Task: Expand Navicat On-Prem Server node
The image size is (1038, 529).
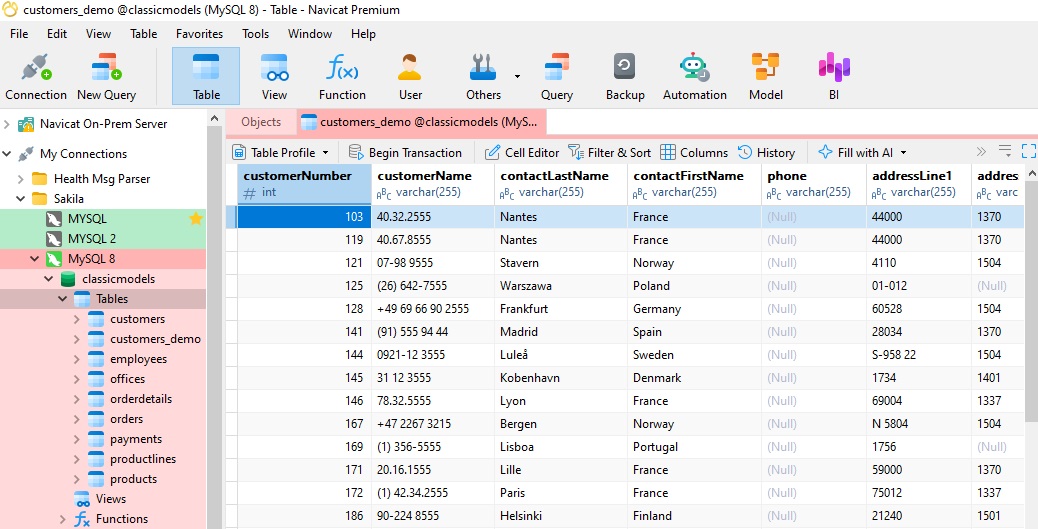Action: coord(7,124)
